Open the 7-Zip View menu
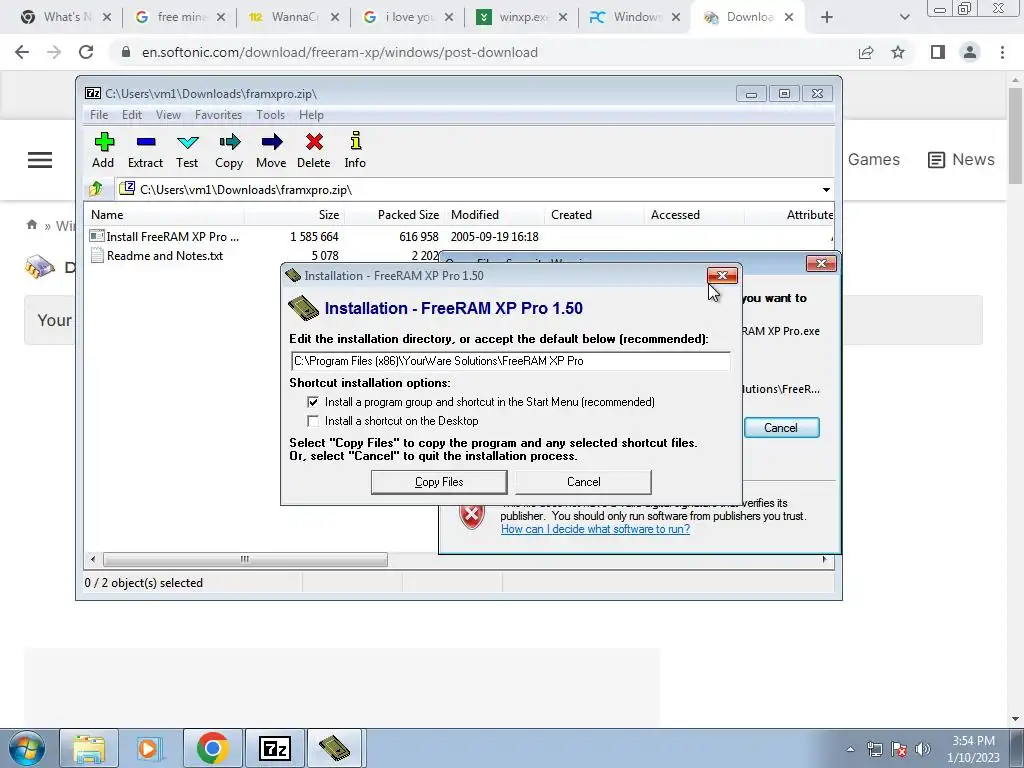Viewport: 1024px width, 768px height. tap(168, 114)
